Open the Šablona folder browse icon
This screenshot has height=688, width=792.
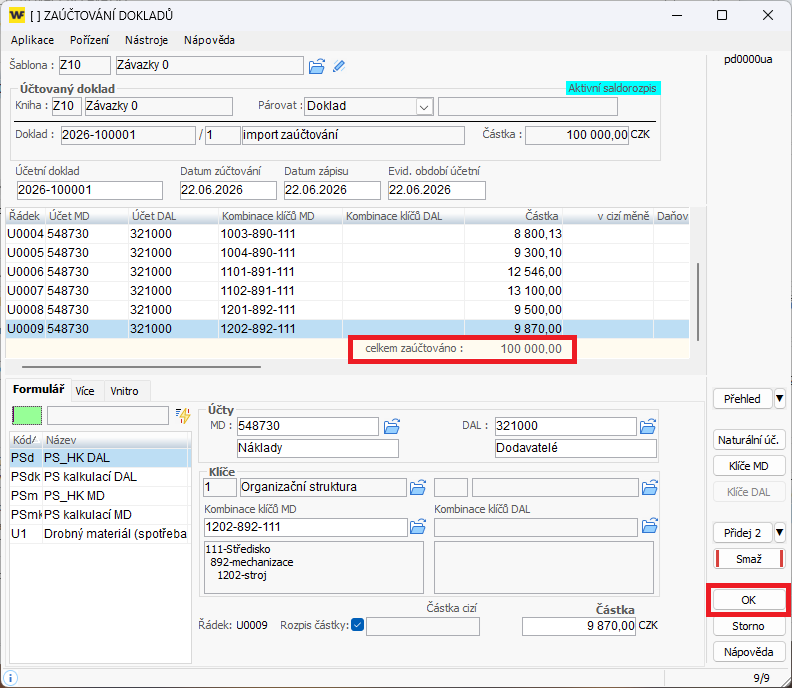click(x=317, y=66)
